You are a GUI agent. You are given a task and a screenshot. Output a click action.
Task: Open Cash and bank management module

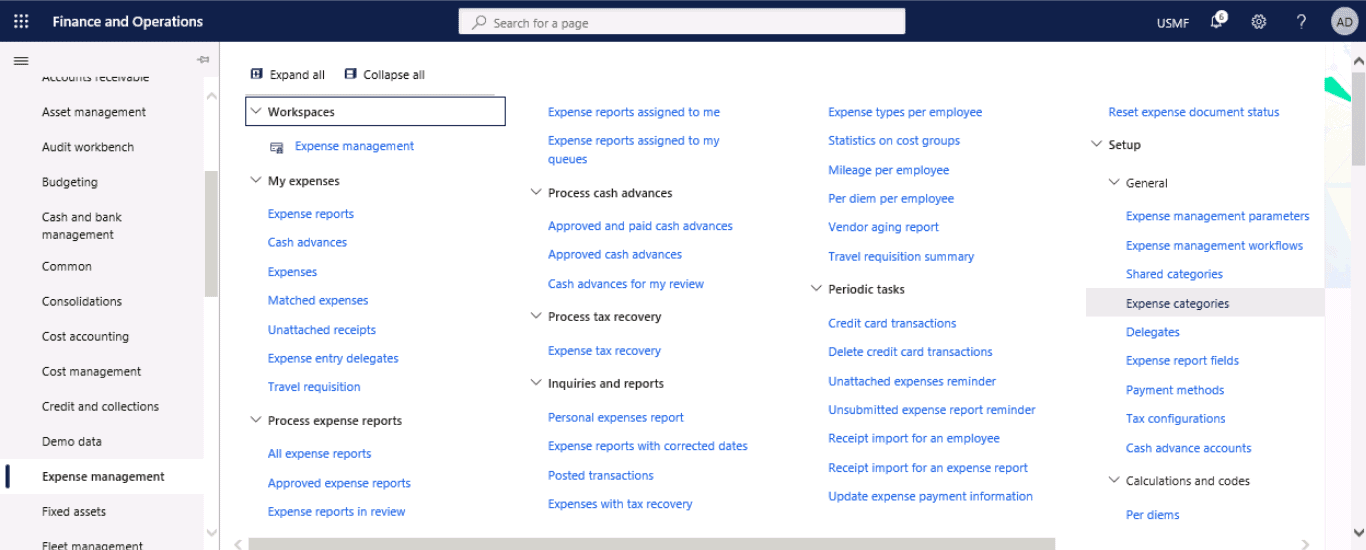82,226
